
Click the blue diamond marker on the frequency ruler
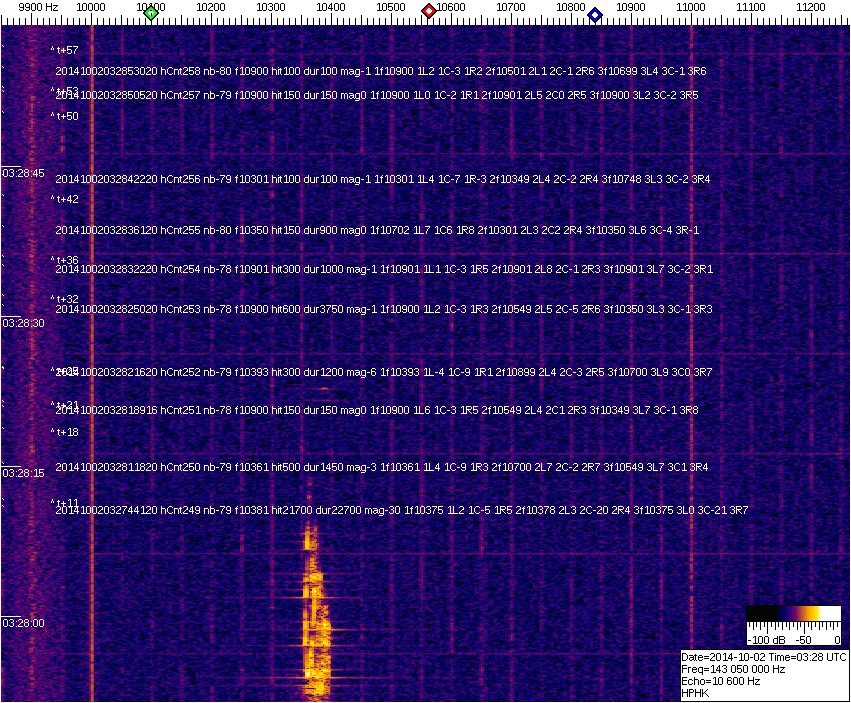595,15
